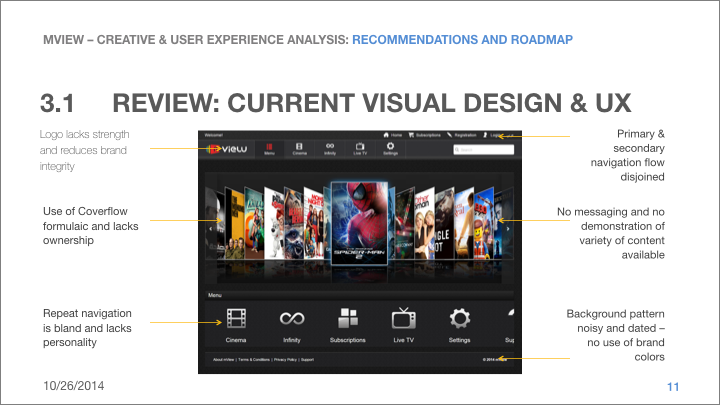
Task: Click the Registration link in top bar
Action: click(x=463, y=134)
